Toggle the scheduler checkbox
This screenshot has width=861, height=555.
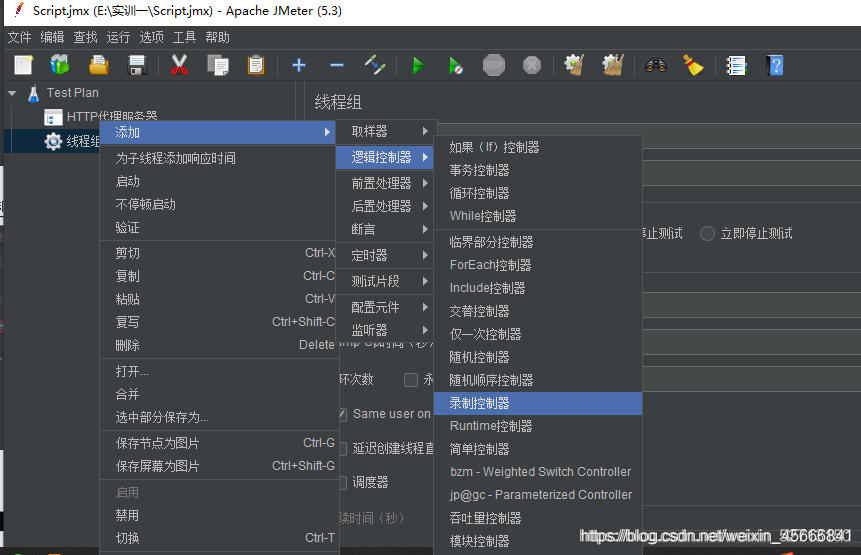(x=343, y=483)
